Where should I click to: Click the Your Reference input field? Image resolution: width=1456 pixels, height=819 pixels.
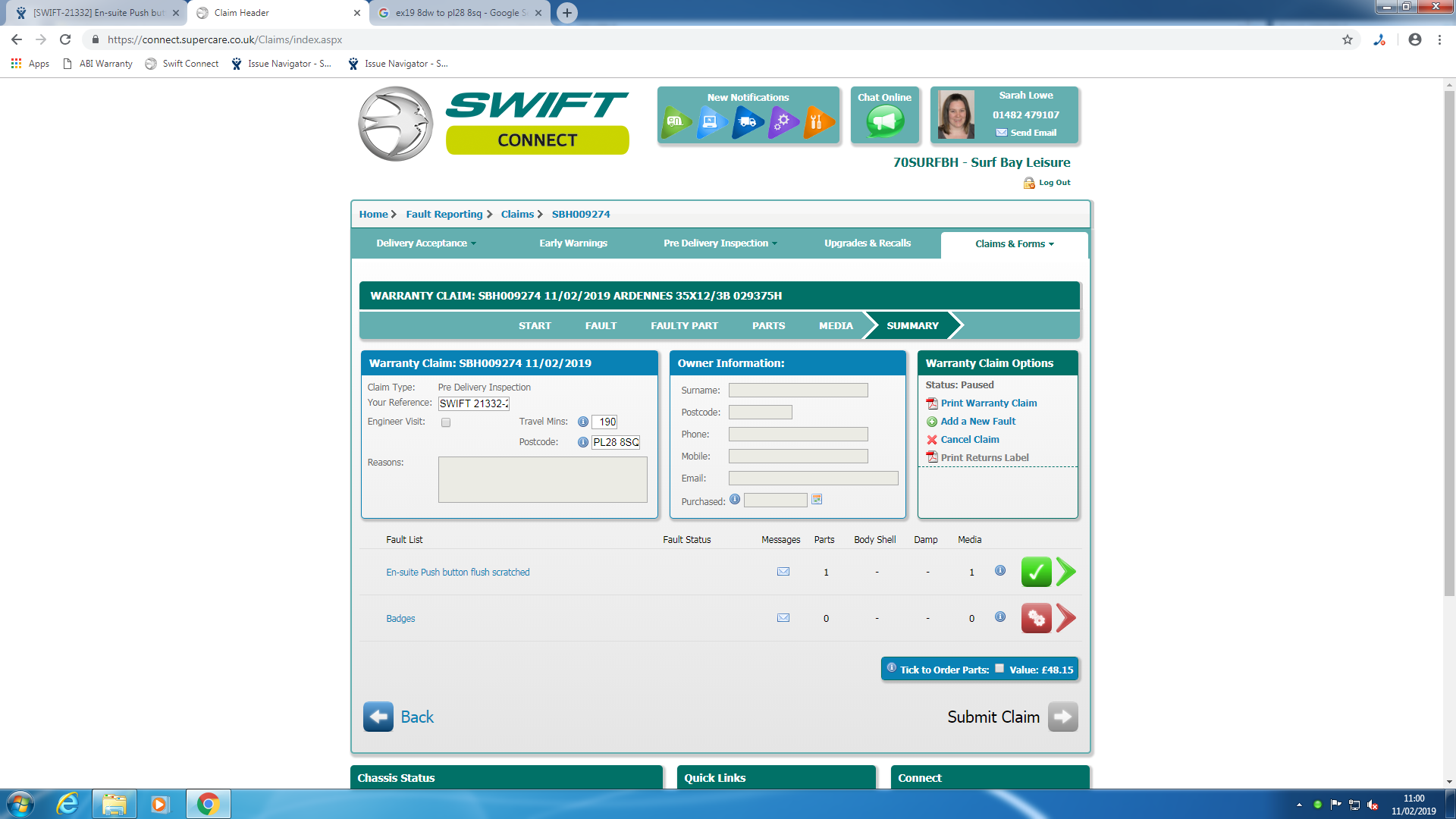point(474,403)
